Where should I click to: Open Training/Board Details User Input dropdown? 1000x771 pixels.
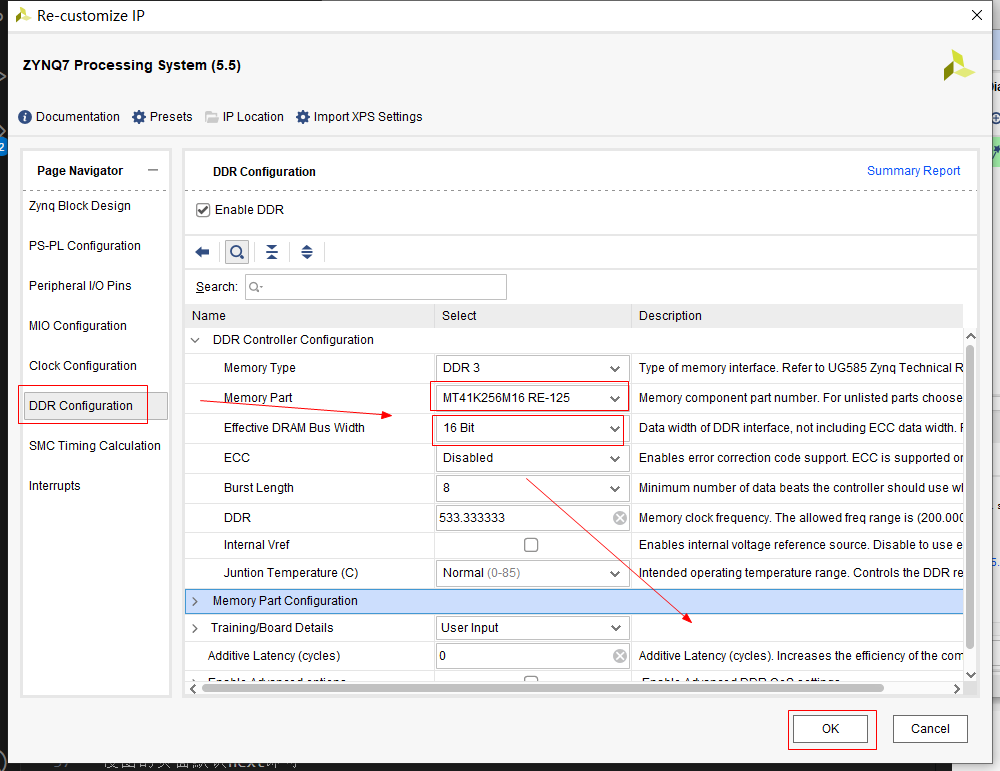pyautogui.click(x=533, y=628)
